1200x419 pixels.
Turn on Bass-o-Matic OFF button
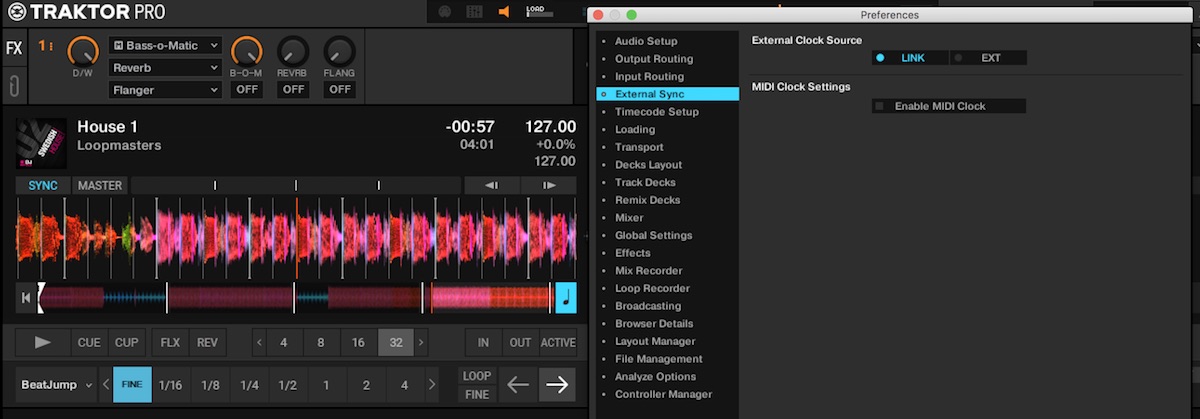[246, 89]
